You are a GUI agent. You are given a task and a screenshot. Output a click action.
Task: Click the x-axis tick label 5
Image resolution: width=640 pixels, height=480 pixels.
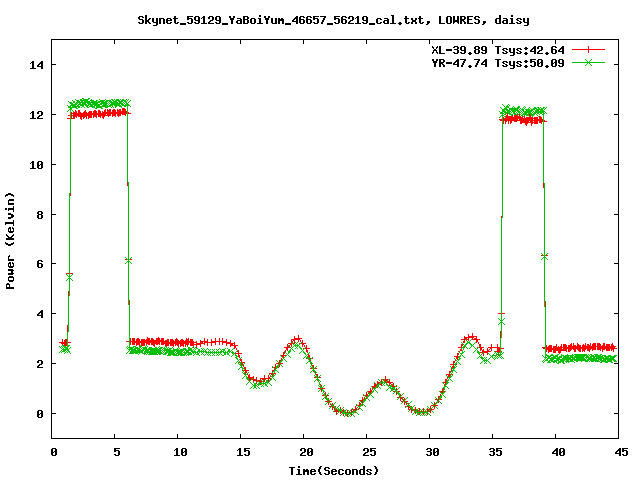coord(117,452)
